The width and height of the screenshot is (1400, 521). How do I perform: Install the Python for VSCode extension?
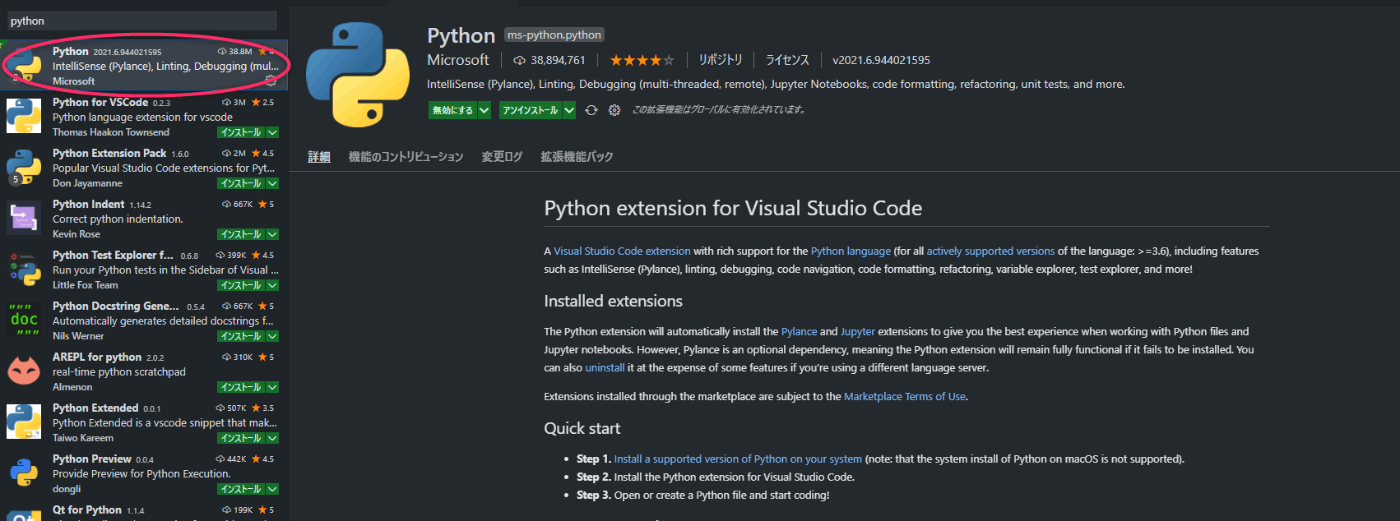(241, 132)
